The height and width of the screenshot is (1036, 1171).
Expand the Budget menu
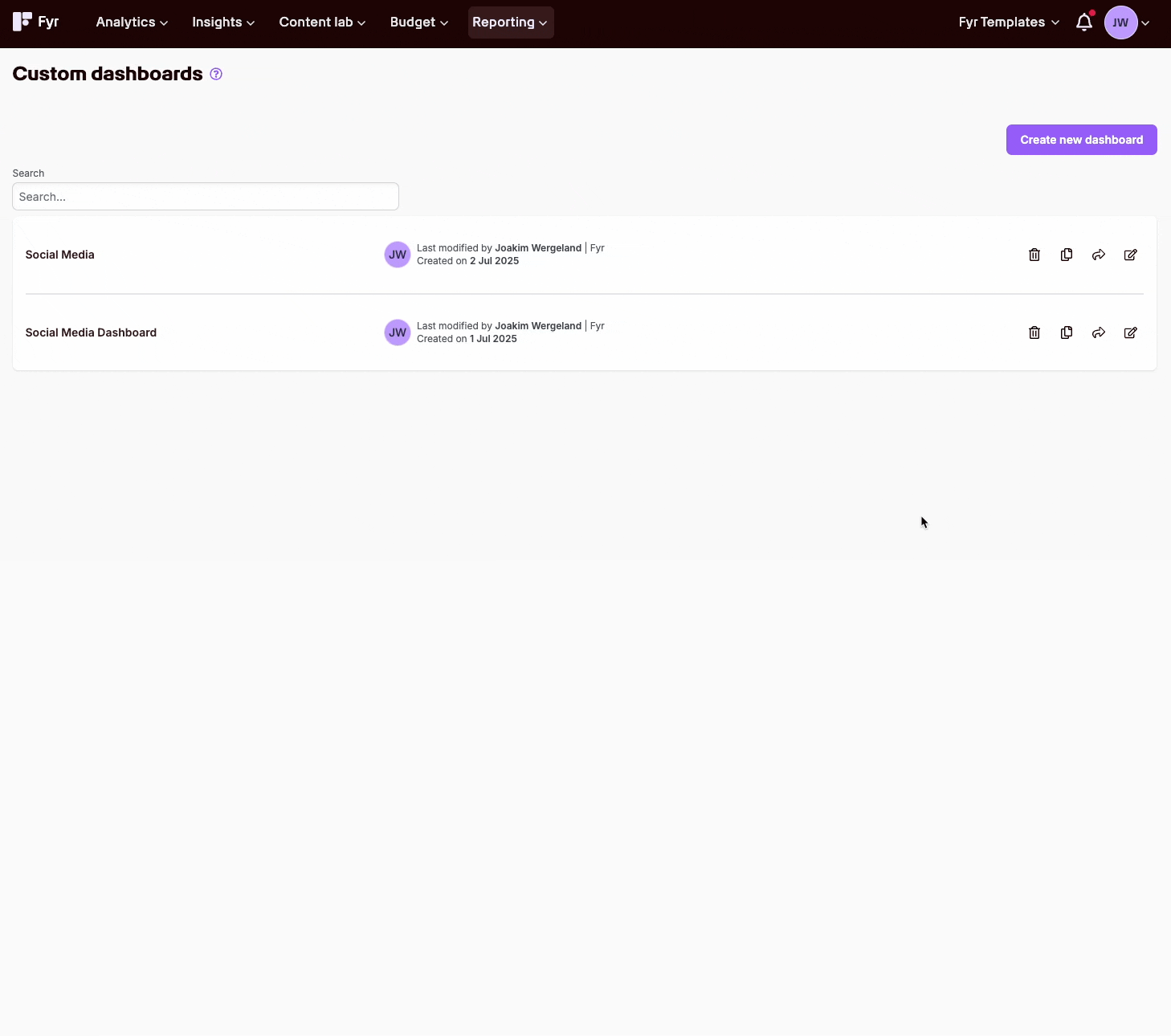tap(418, 22)
